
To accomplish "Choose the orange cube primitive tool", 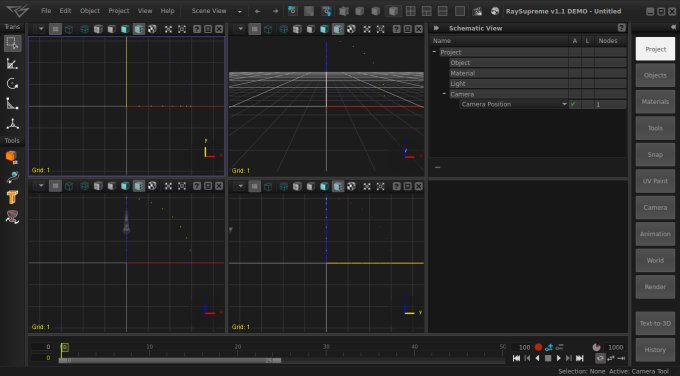I will pyautogui.click(x=12, y=157).
